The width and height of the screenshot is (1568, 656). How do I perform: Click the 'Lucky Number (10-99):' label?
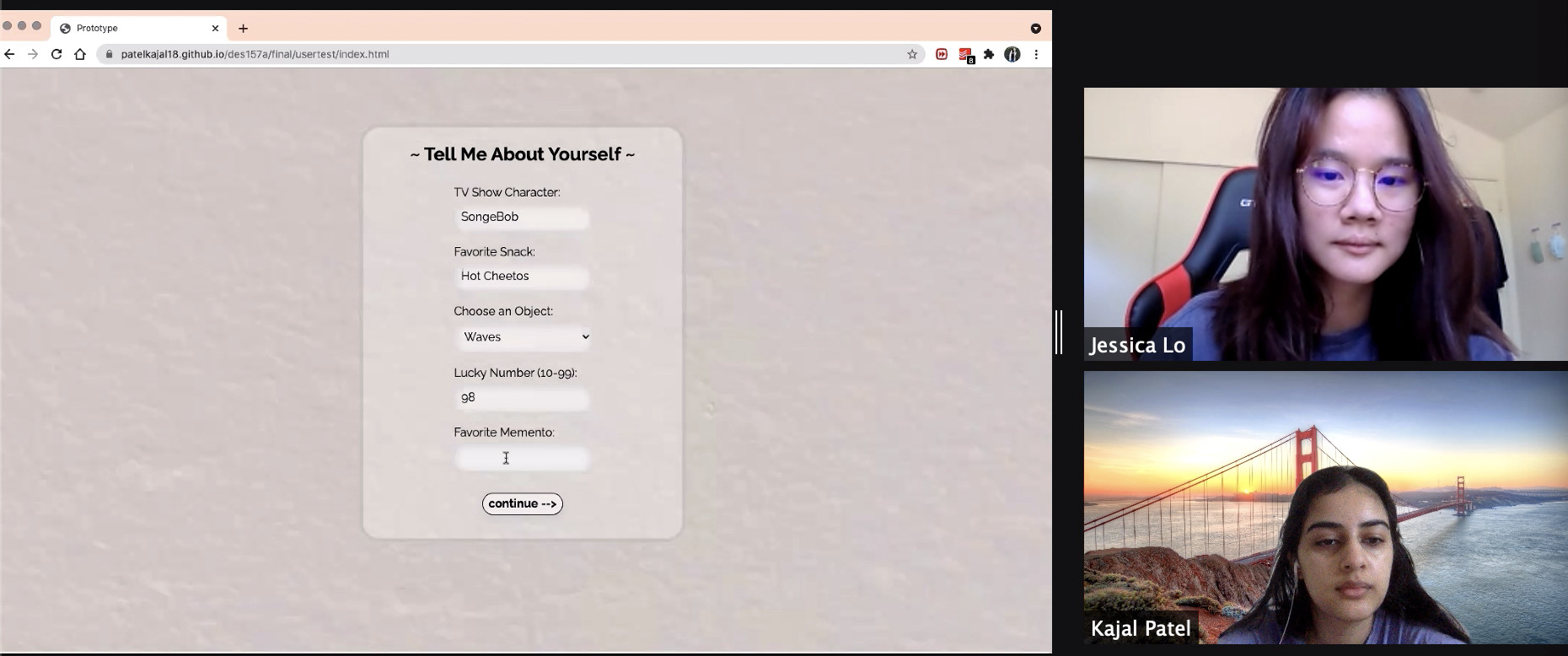click(x=515, y=372)
